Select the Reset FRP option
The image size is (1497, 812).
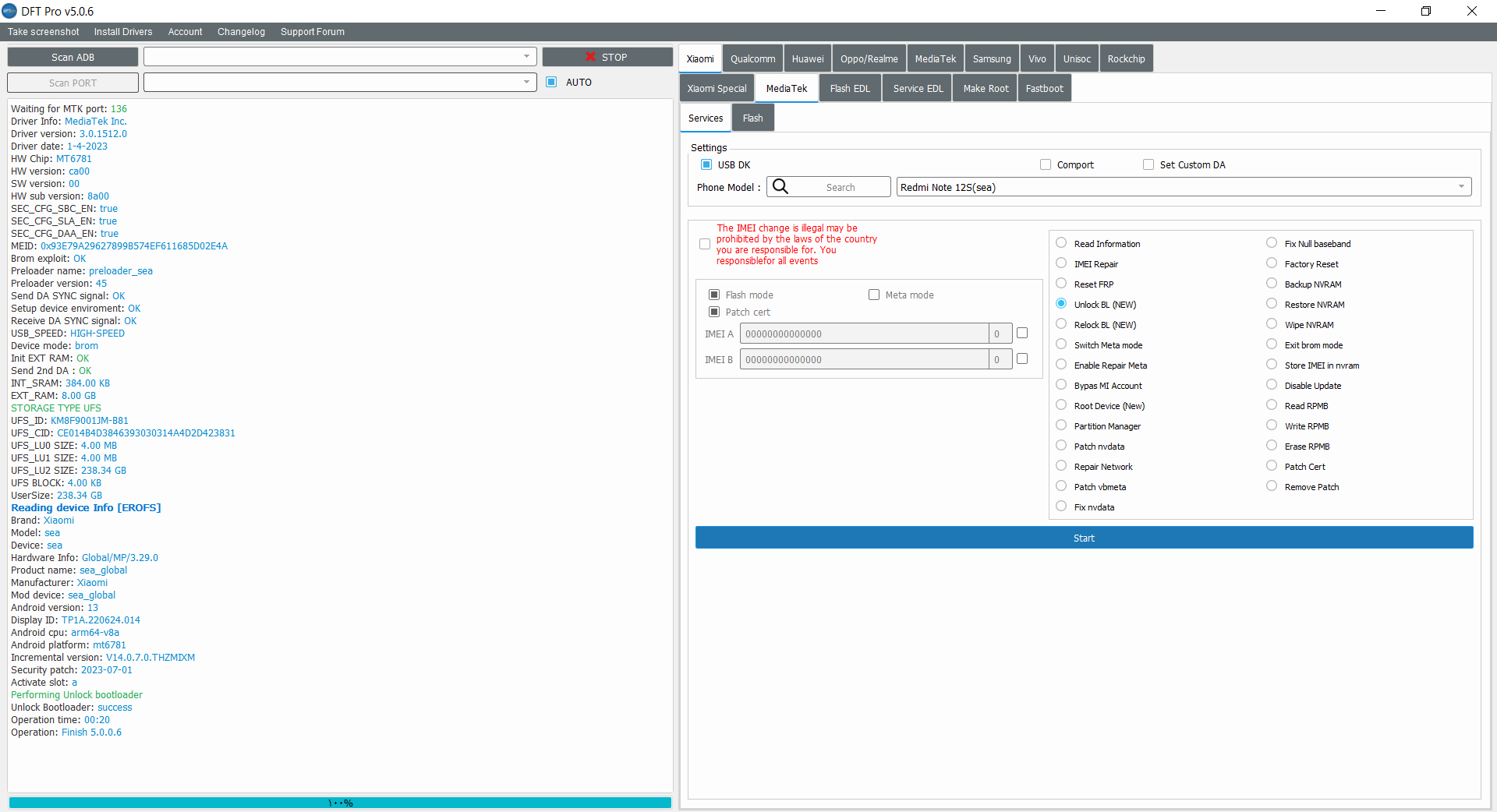1061,284
